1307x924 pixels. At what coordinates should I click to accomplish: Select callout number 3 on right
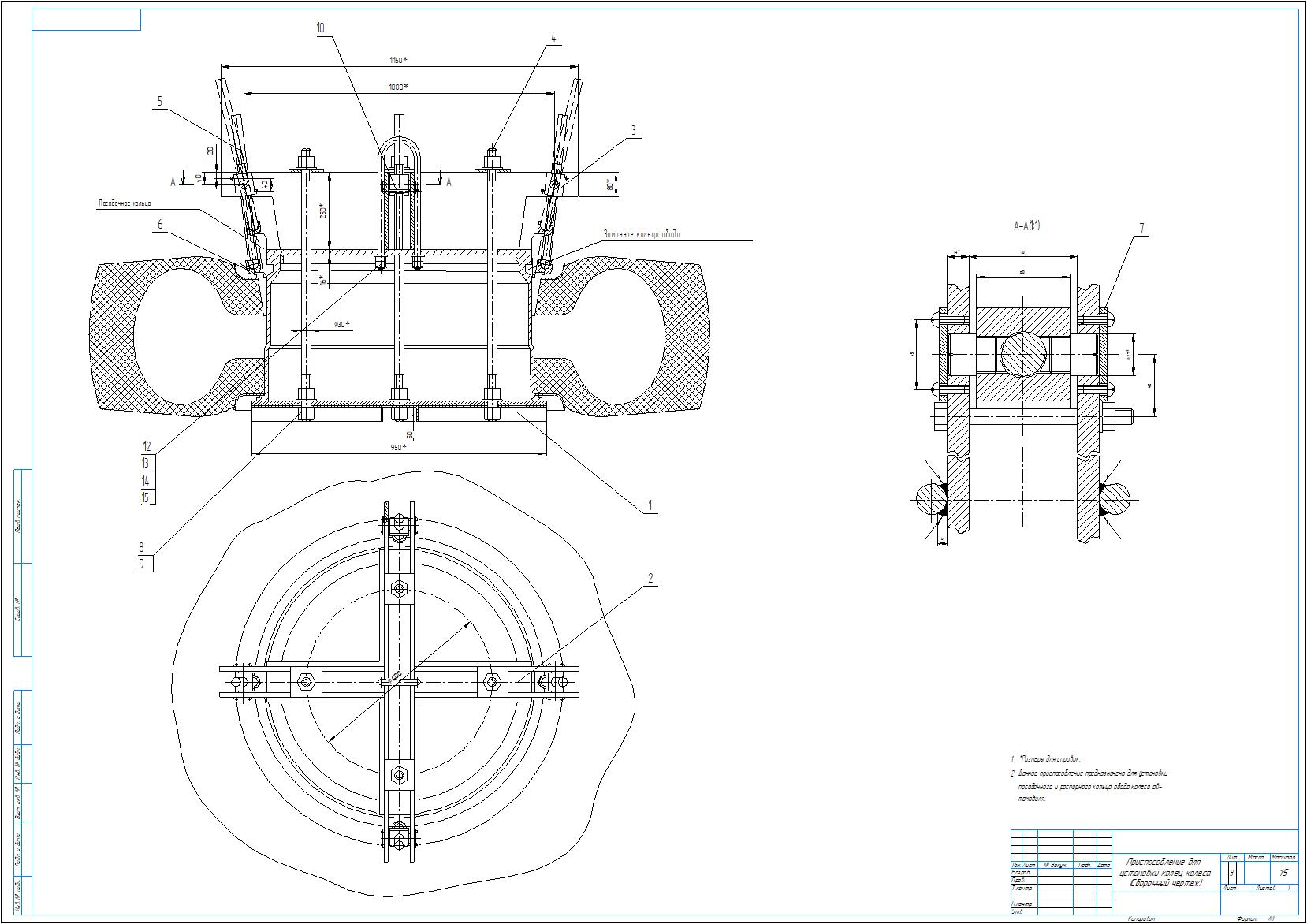click(x=633, y=131)
